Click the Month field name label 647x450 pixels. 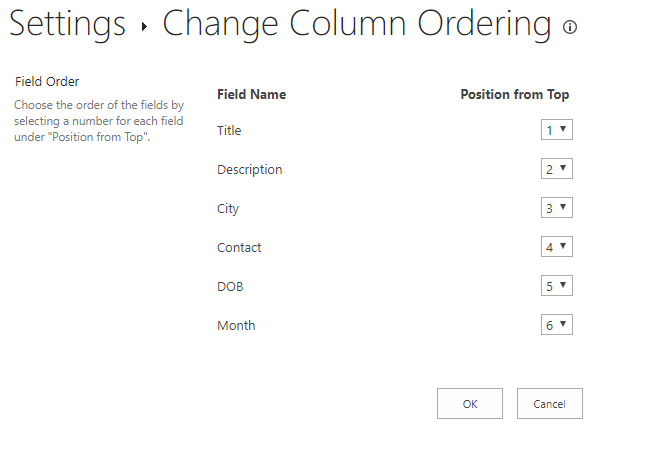point(236,325)
